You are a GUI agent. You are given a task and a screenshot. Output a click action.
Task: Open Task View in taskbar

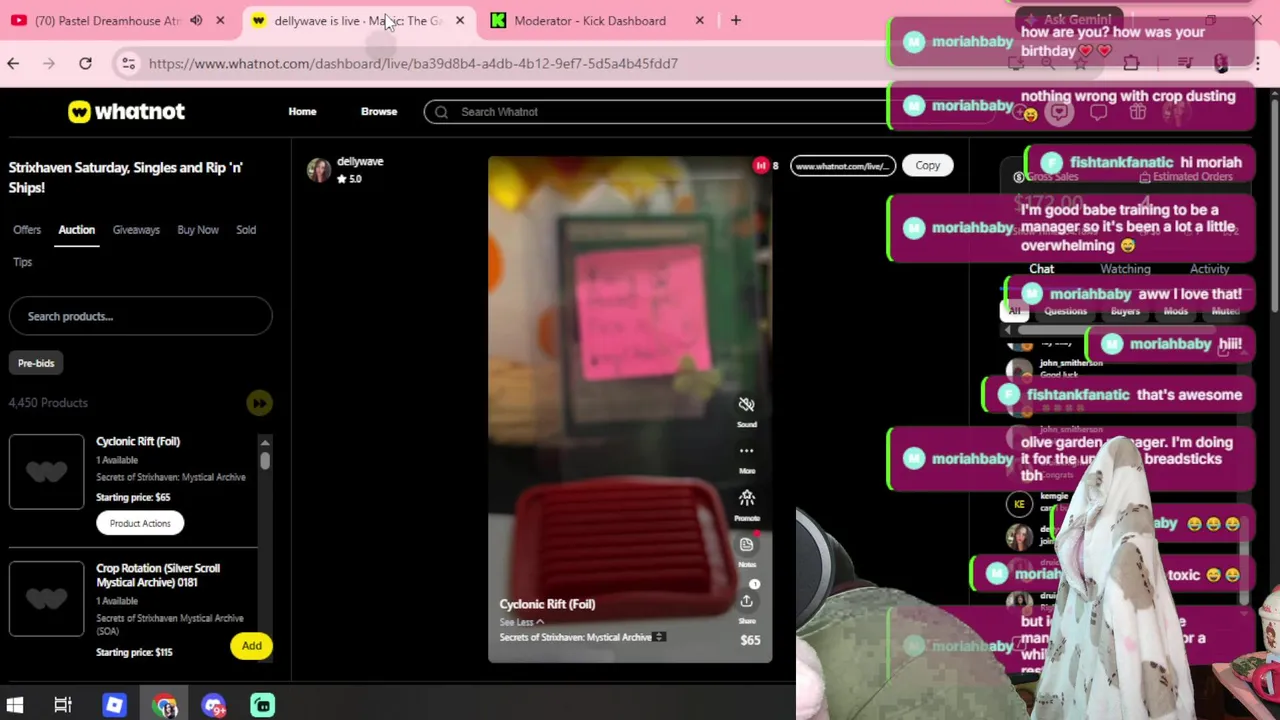click(x=63, y=705)
